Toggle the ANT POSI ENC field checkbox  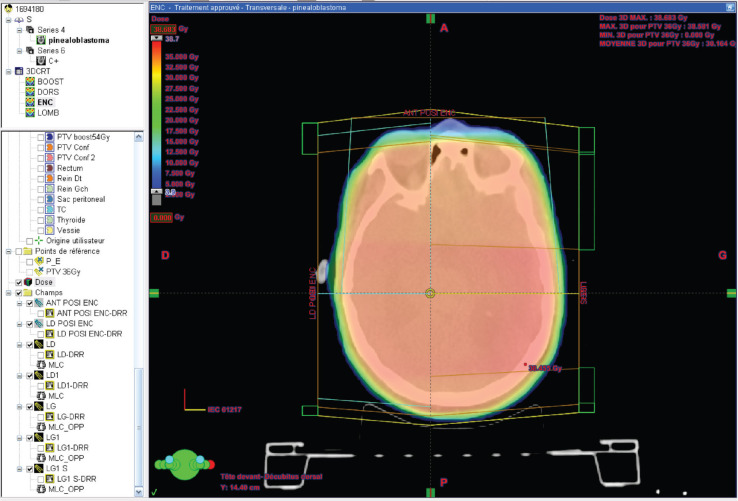(30, 303)
